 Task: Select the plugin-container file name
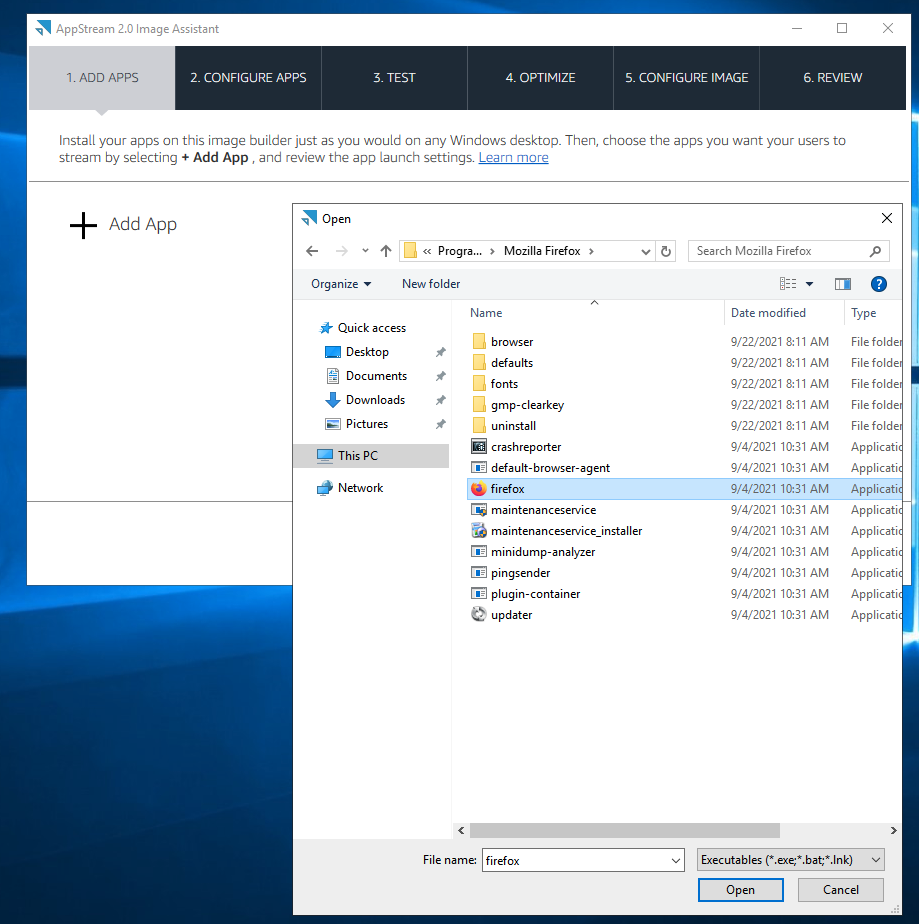pyautogui.click(x=535, y=593)
